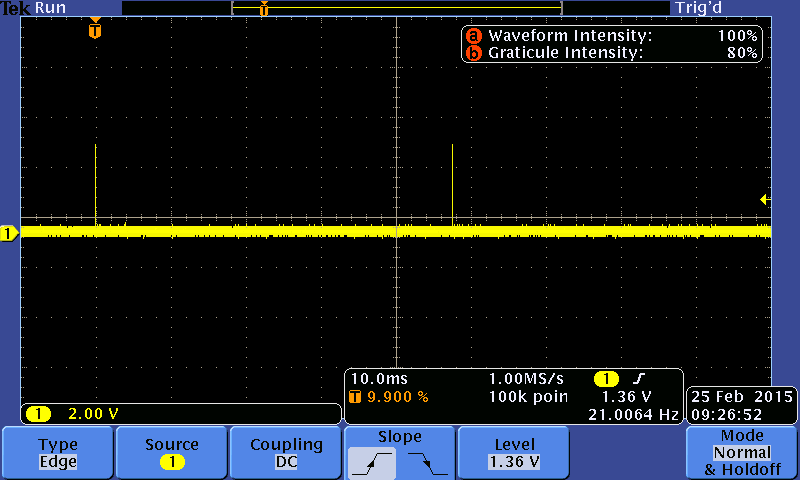
Task: Click the second waveform pulse spike right of center
Action: (x=452, y=185)
